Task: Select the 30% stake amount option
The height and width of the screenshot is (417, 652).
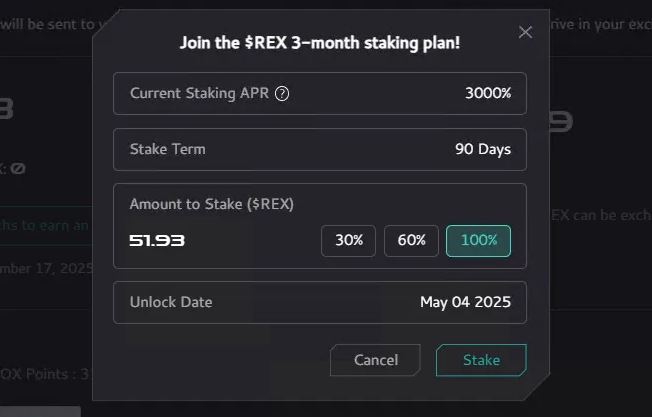Action: click(349, 240)
